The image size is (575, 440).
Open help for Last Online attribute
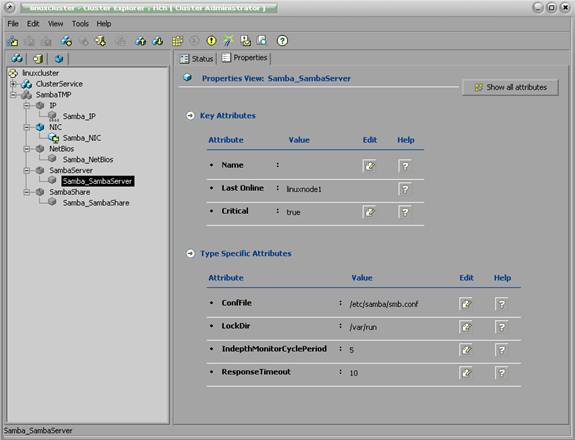(405, 189)
